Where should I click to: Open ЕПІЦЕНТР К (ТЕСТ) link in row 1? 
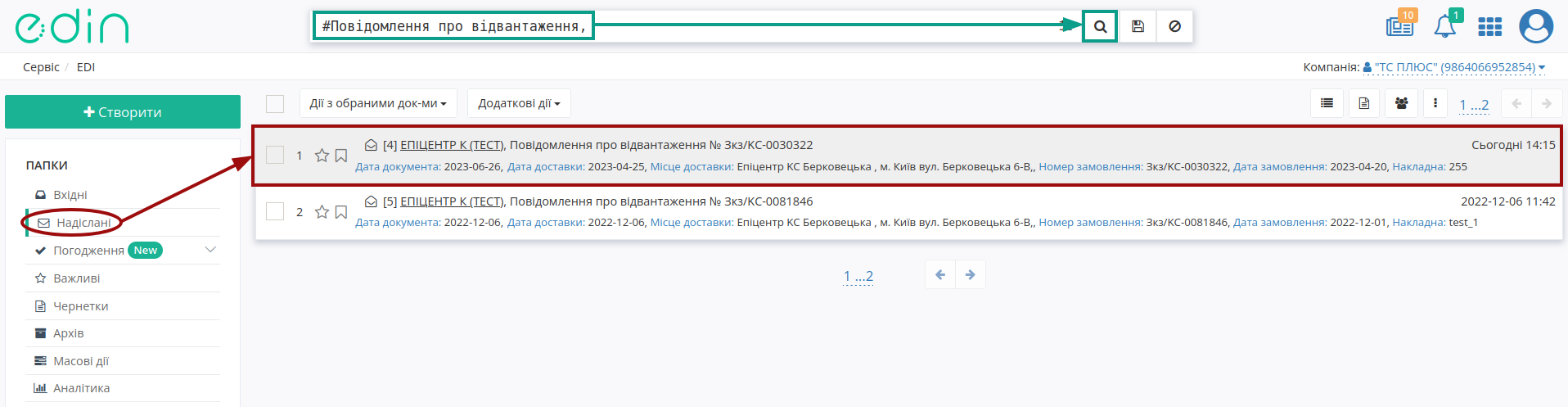pyautogui.click(x=452, y=145)
